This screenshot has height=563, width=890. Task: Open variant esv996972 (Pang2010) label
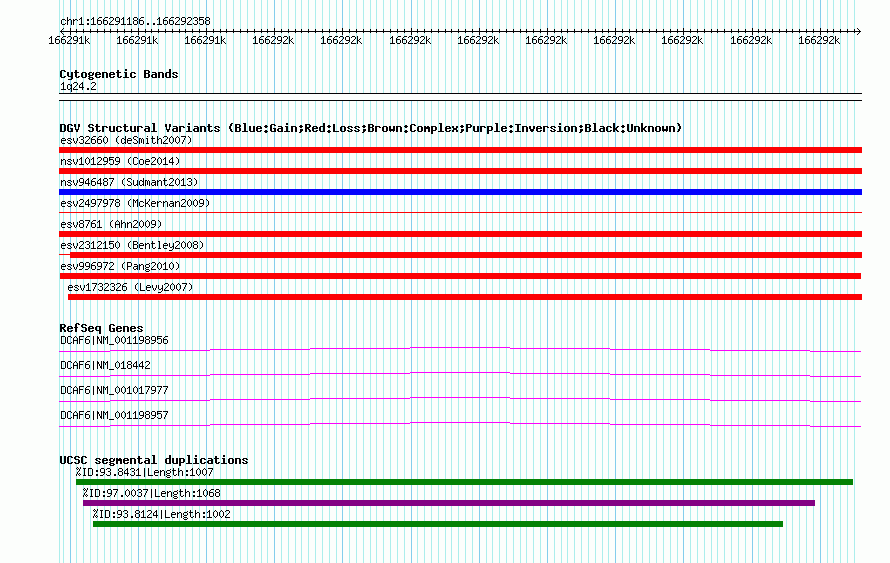click(x=120, y=266)
